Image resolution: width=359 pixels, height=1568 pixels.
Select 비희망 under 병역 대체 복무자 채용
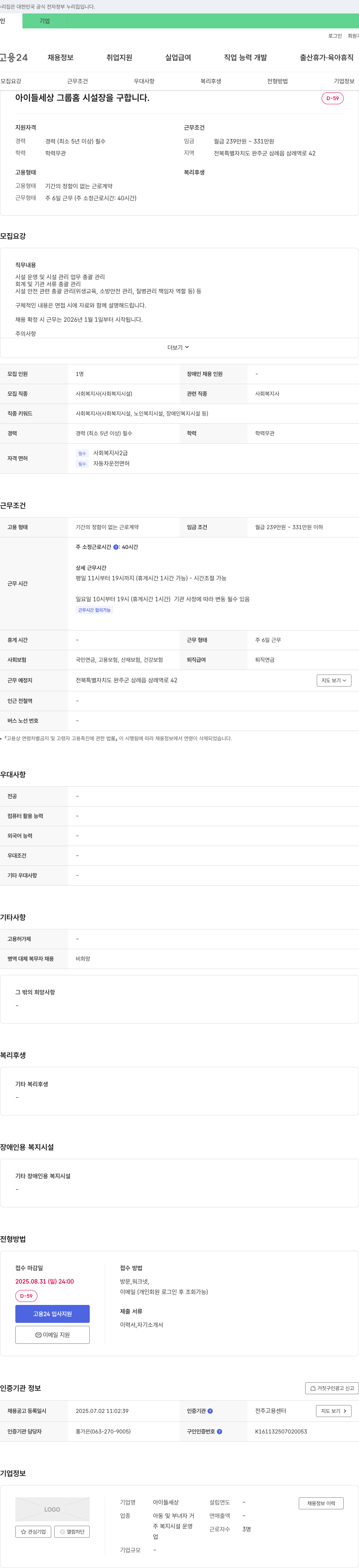click(83, 959)
